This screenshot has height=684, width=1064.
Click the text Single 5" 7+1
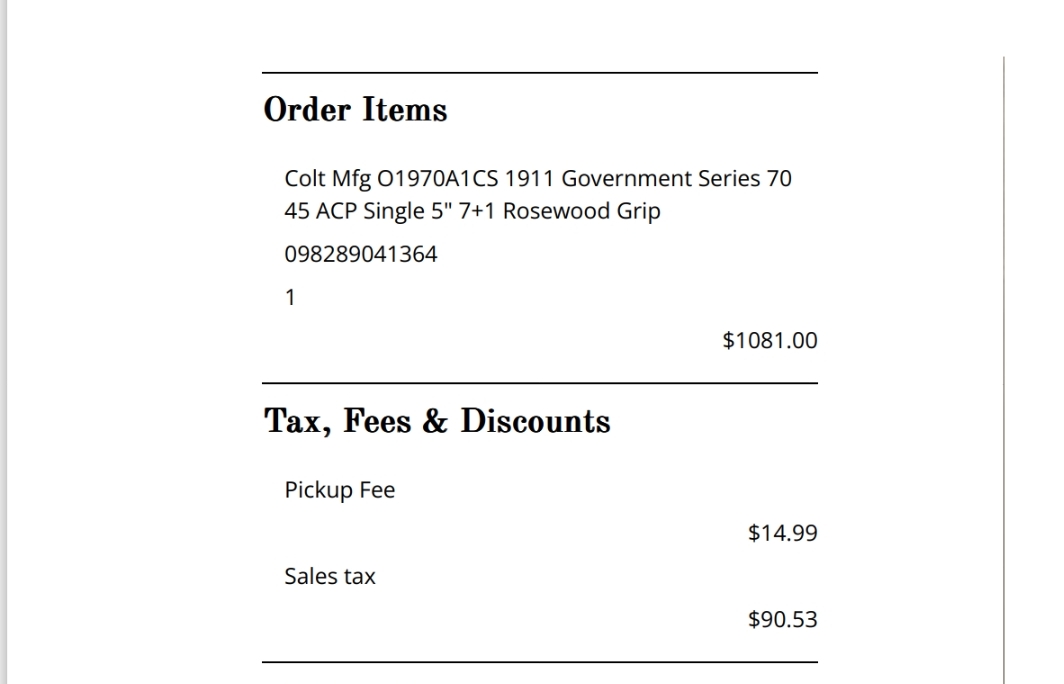click(x=430, y=211)
